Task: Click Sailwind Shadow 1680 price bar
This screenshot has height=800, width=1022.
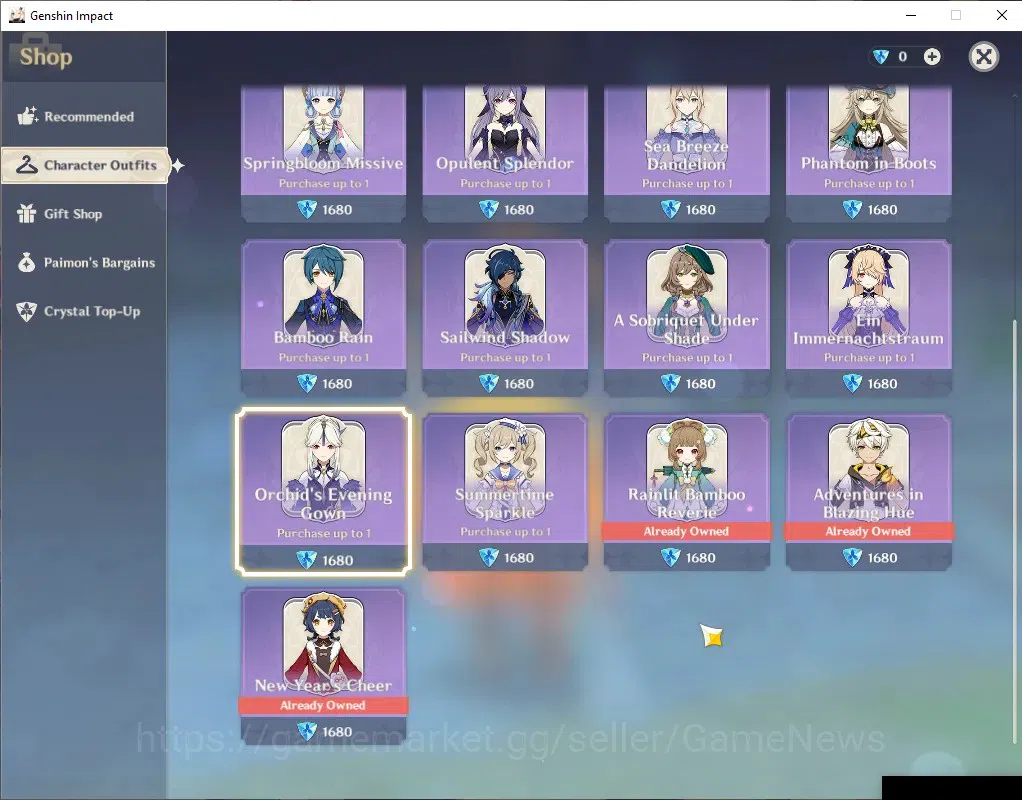Action: coord(505,383)
